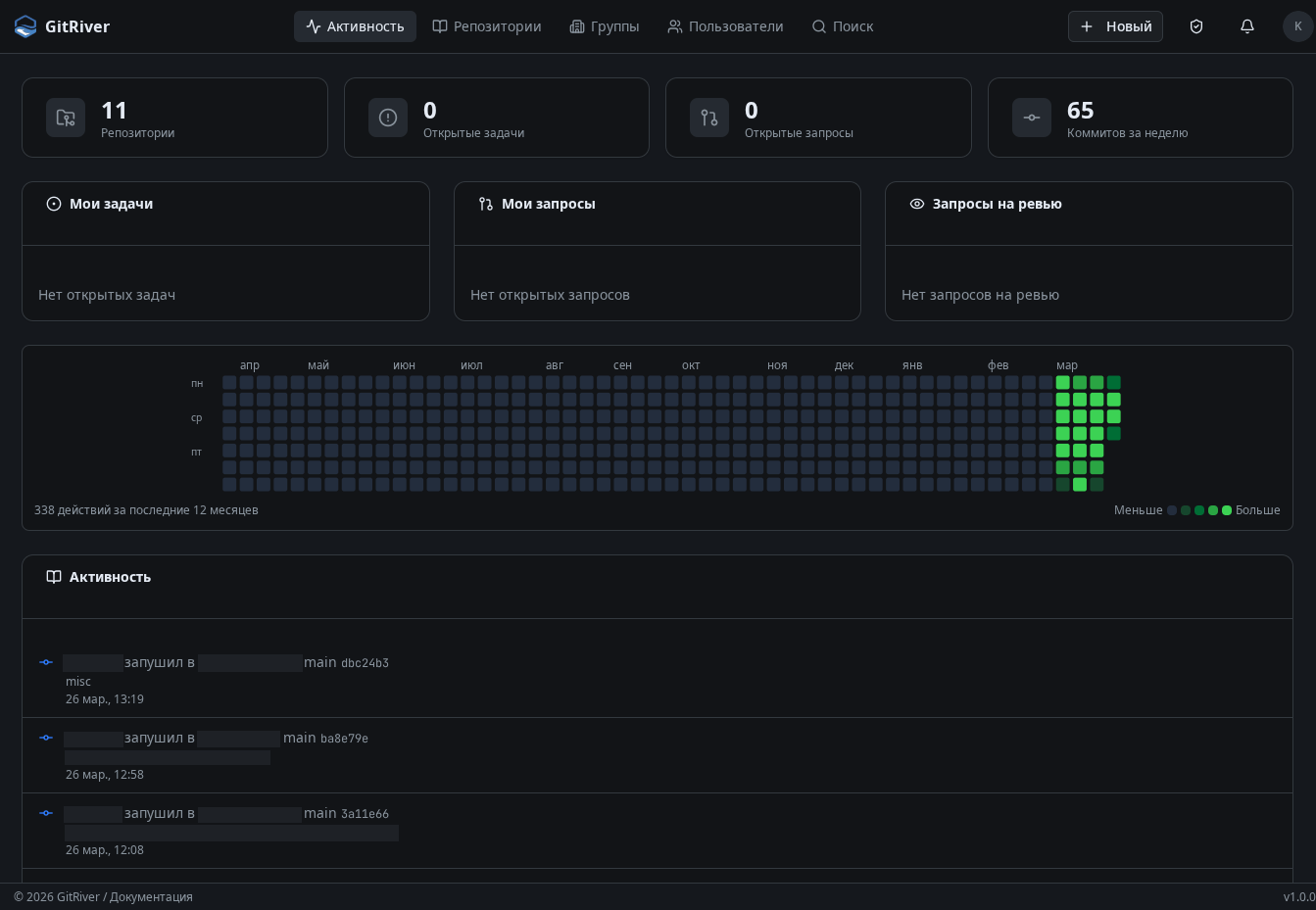Click the Репозитории count card icon
This screenshot has height=910, width=1316.
(x=66, y=118)
